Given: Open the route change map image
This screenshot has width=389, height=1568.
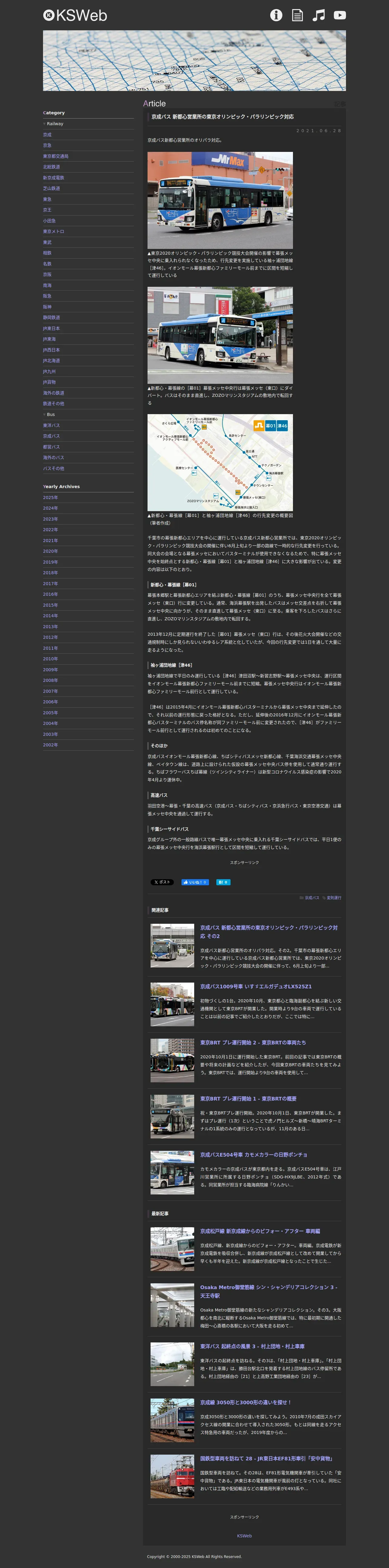Looking at the screenshot, I should click(220, 463).
